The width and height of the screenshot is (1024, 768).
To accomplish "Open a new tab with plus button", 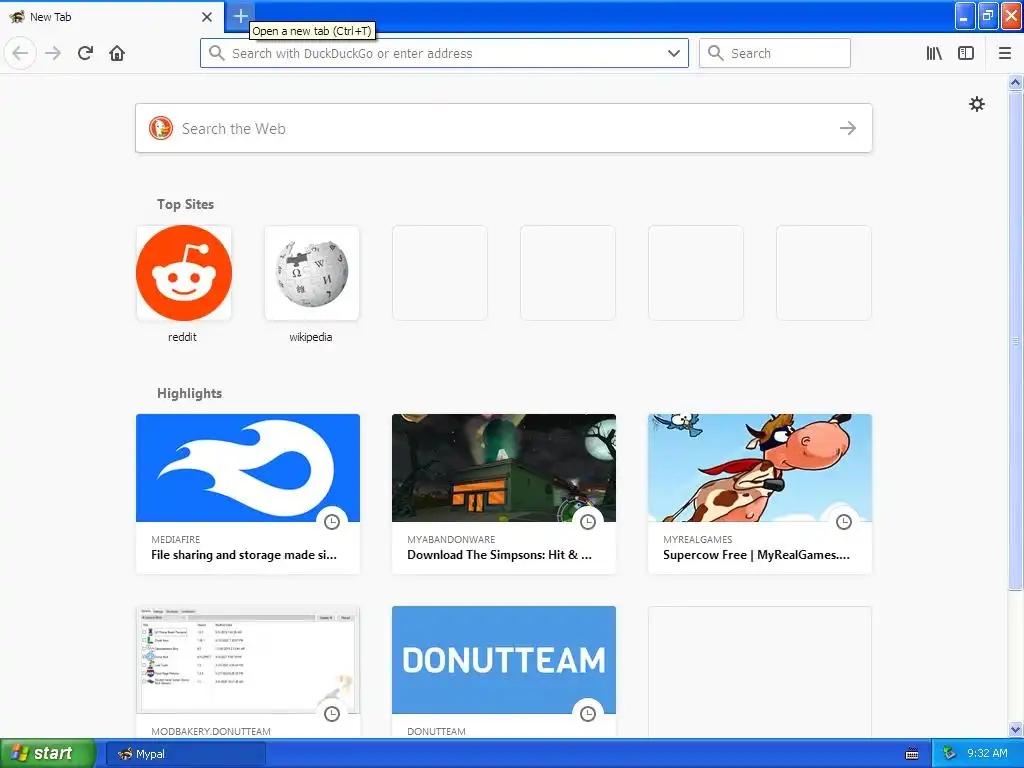I will 240,16.
